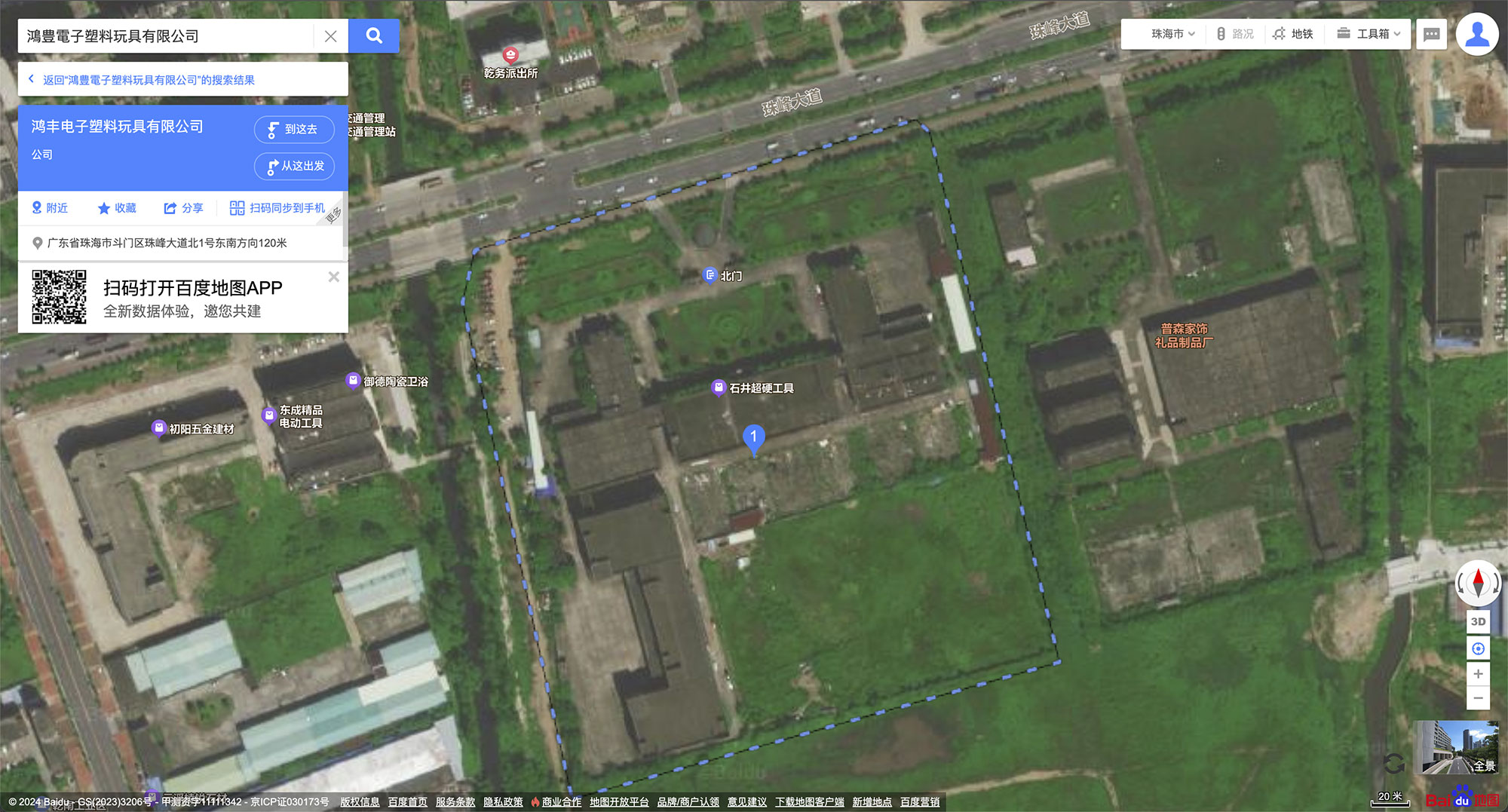Click the user avatar login icon
The width and height of the screenshot is (1508, 812).
tap(1477, 34)
